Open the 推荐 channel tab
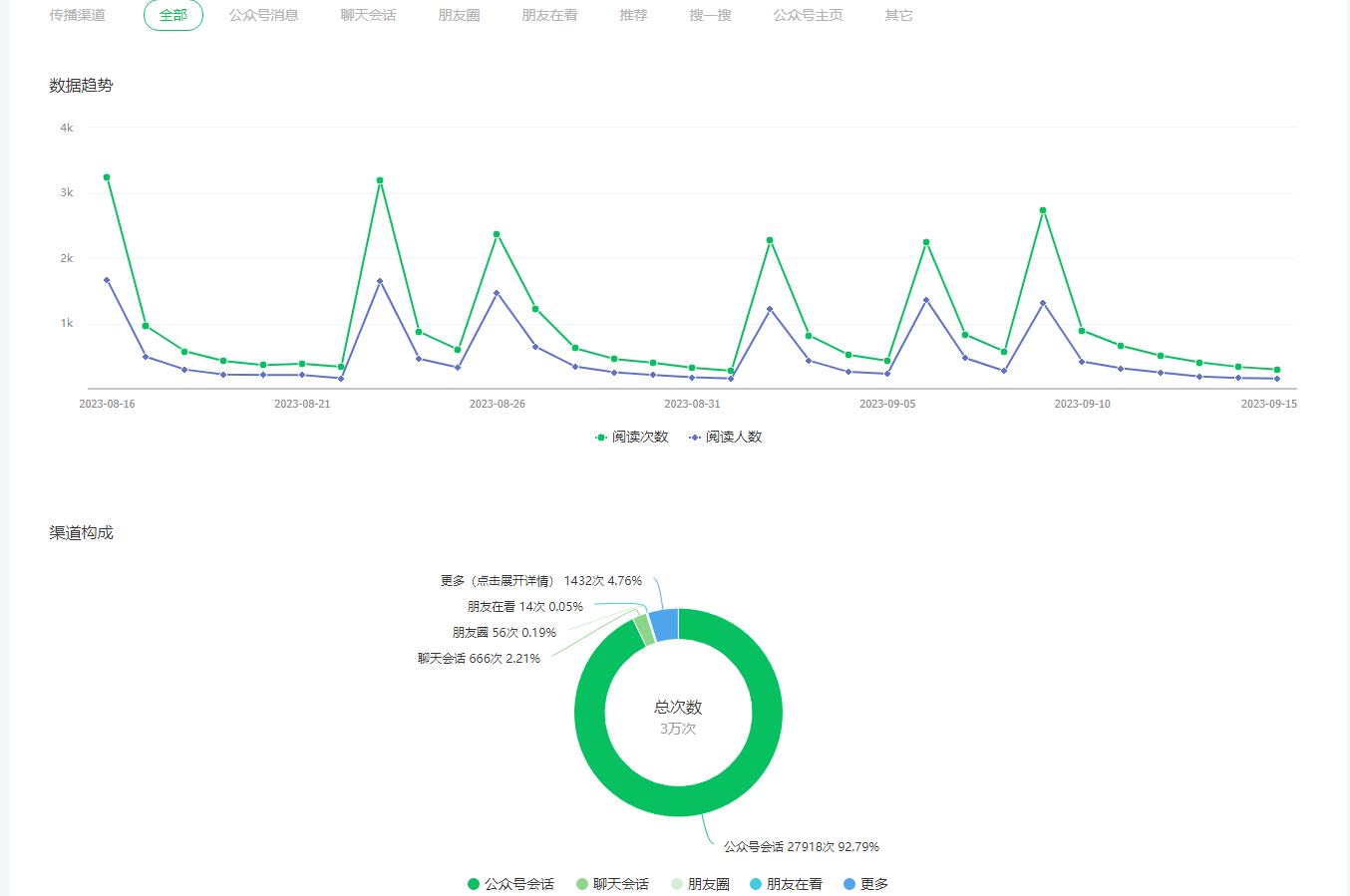Viewport: 1350px width, 896px height. tap(633, 16)
